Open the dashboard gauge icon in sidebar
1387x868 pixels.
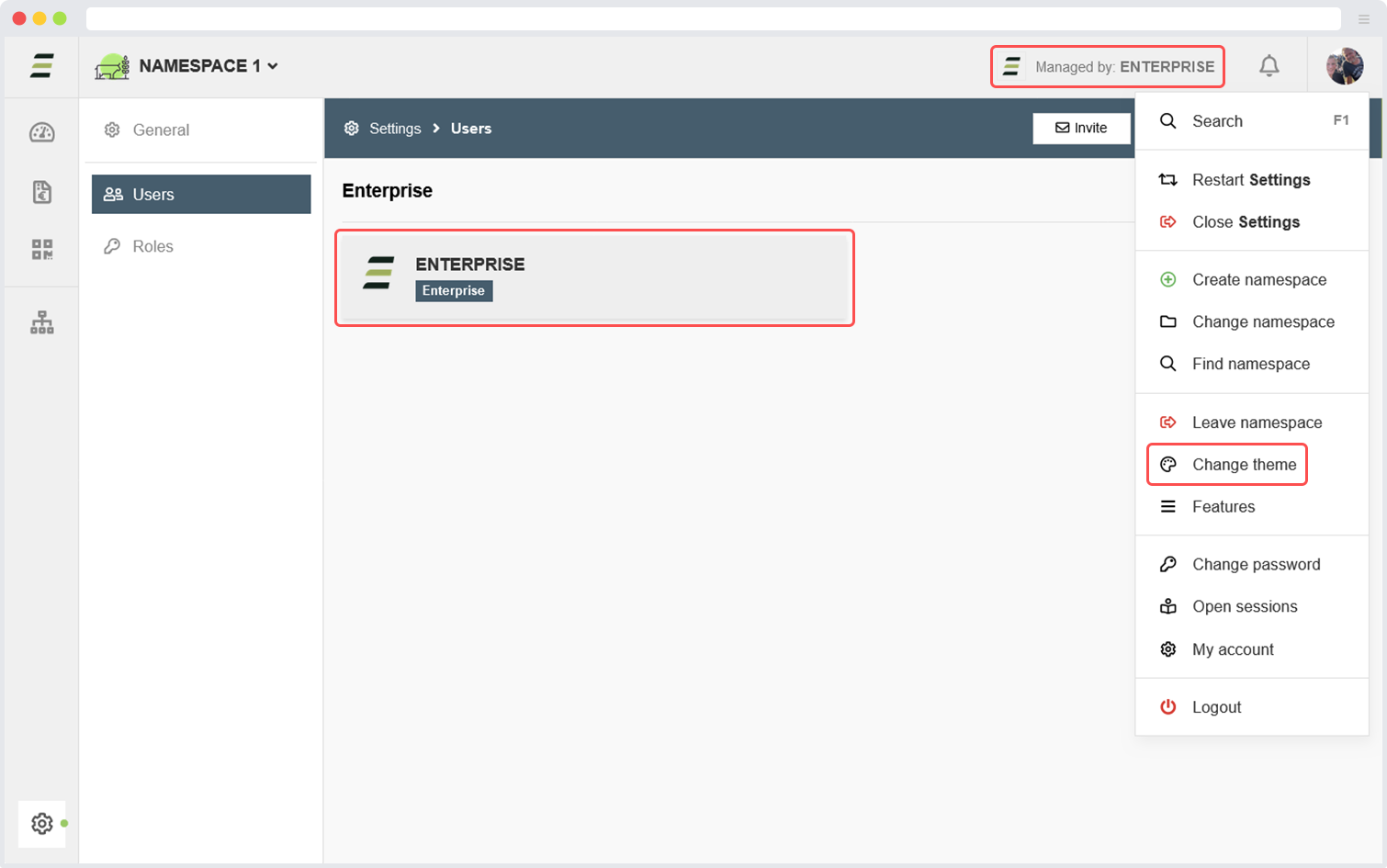click(x=42, y=132)
